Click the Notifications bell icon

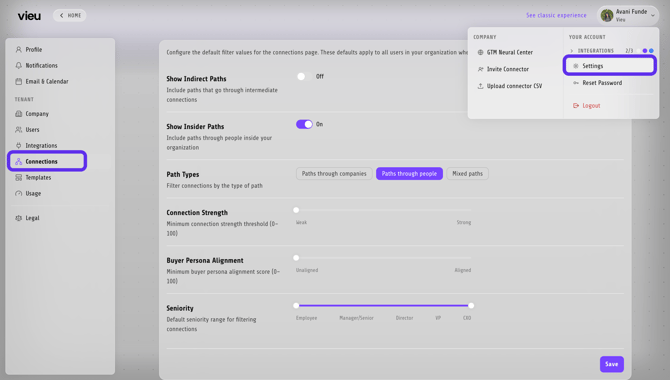(18, 65)
